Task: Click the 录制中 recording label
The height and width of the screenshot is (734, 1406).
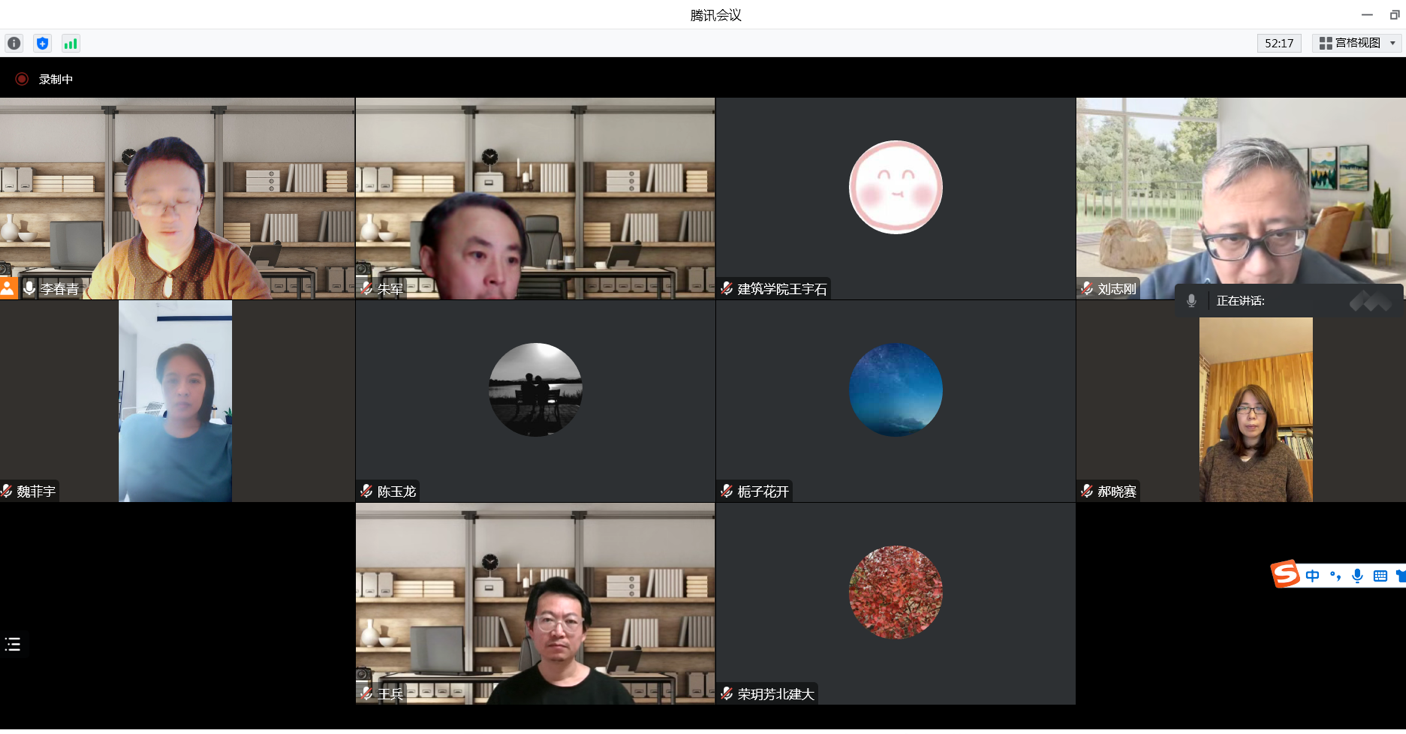Action: (x=56, y=79)
